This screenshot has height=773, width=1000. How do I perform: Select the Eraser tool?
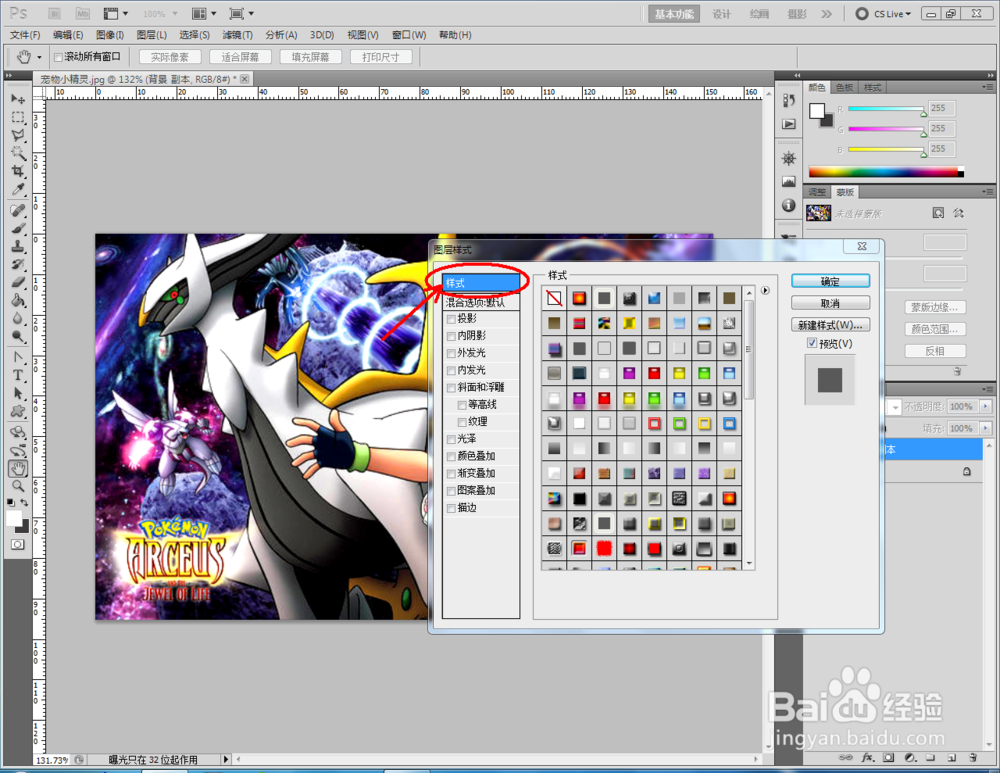tap(18, 282)
